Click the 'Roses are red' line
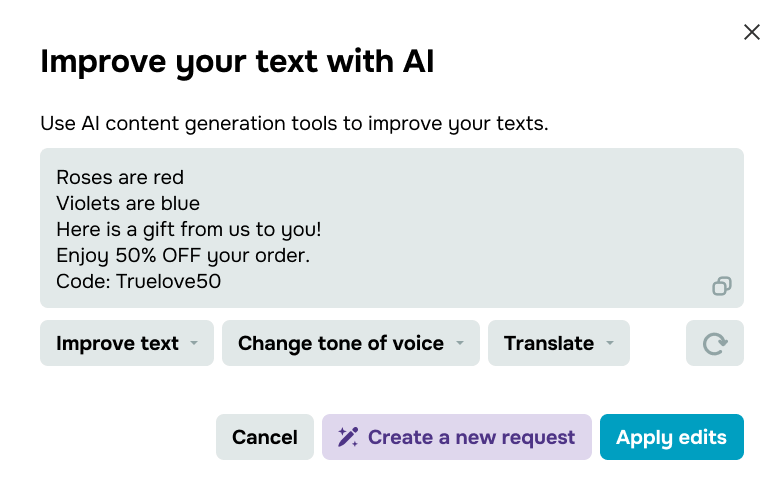Screen dimensions: 784x500 point(120,178)
